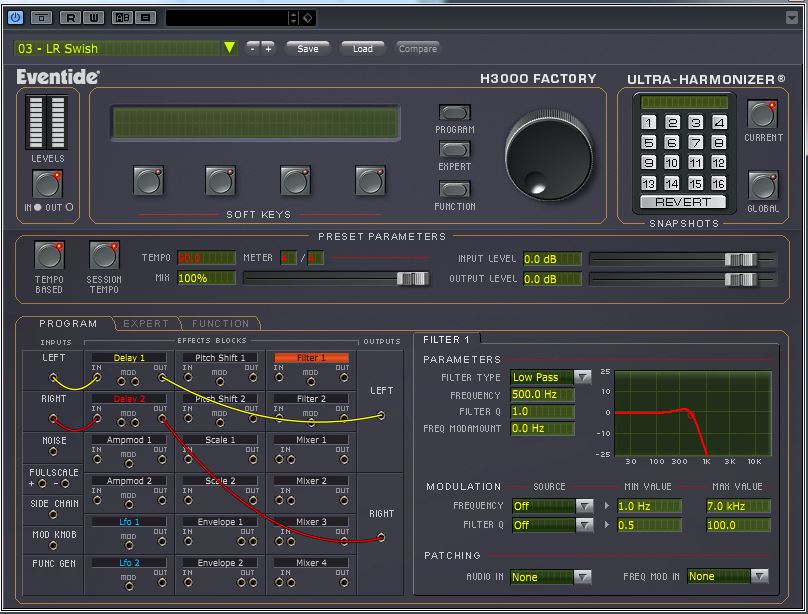Click the Read automation R icon
This screenshot has width=808, height=614.
[x=69, y=17]
